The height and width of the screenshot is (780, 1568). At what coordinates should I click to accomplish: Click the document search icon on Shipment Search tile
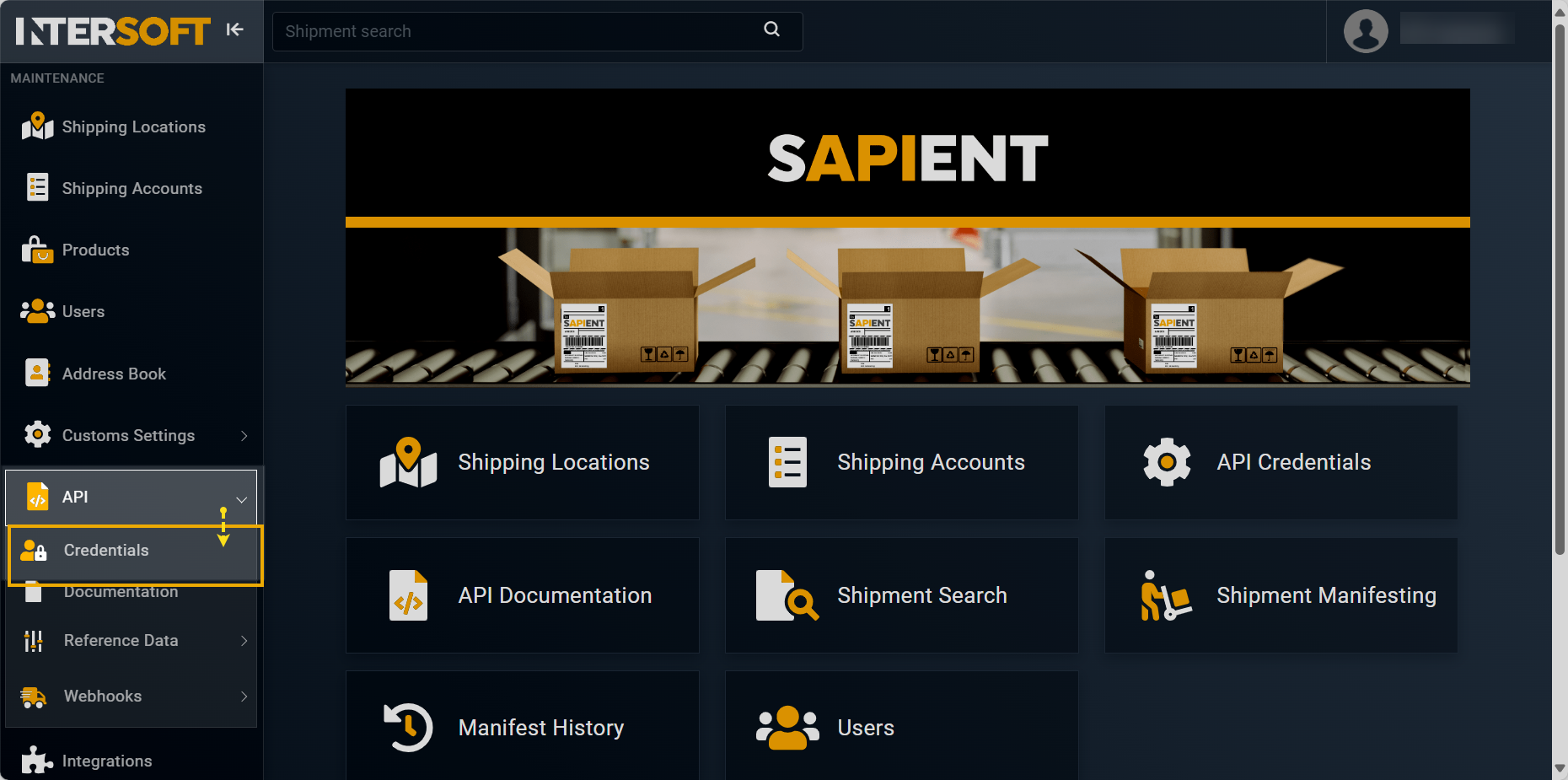click(787, 595)
